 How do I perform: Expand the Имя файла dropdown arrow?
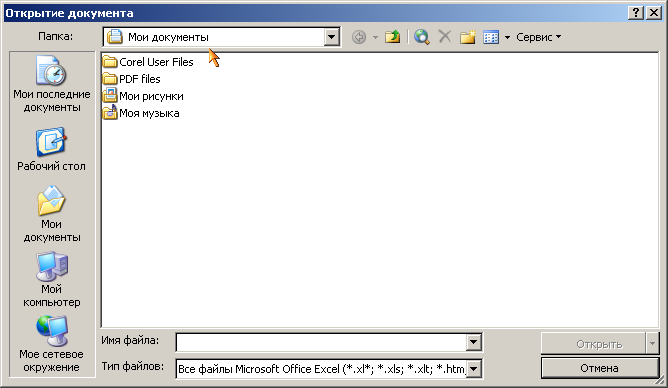[473, 342]
